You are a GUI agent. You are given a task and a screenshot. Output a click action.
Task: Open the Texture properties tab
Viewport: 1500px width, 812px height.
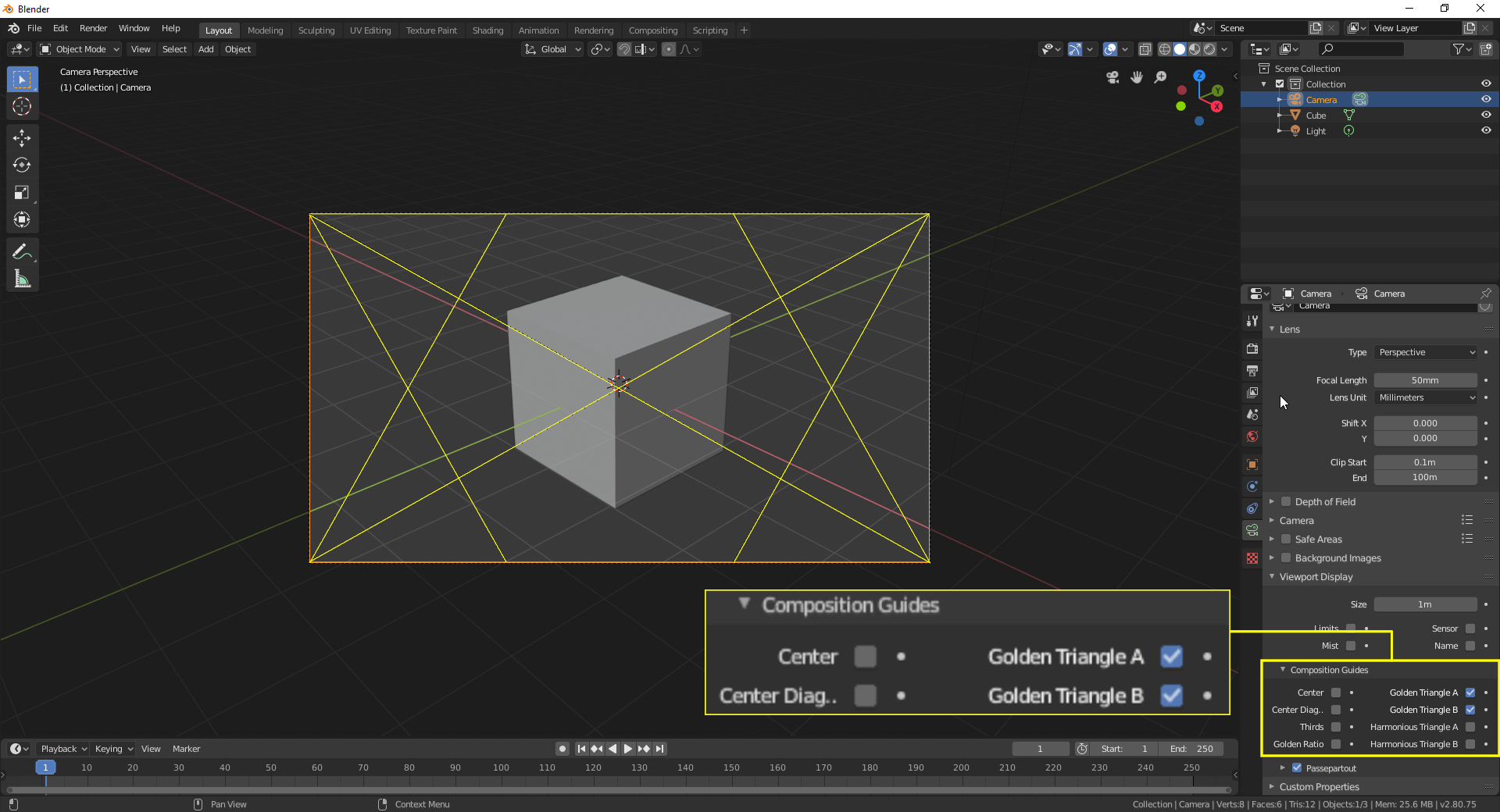click(1252, 558)
